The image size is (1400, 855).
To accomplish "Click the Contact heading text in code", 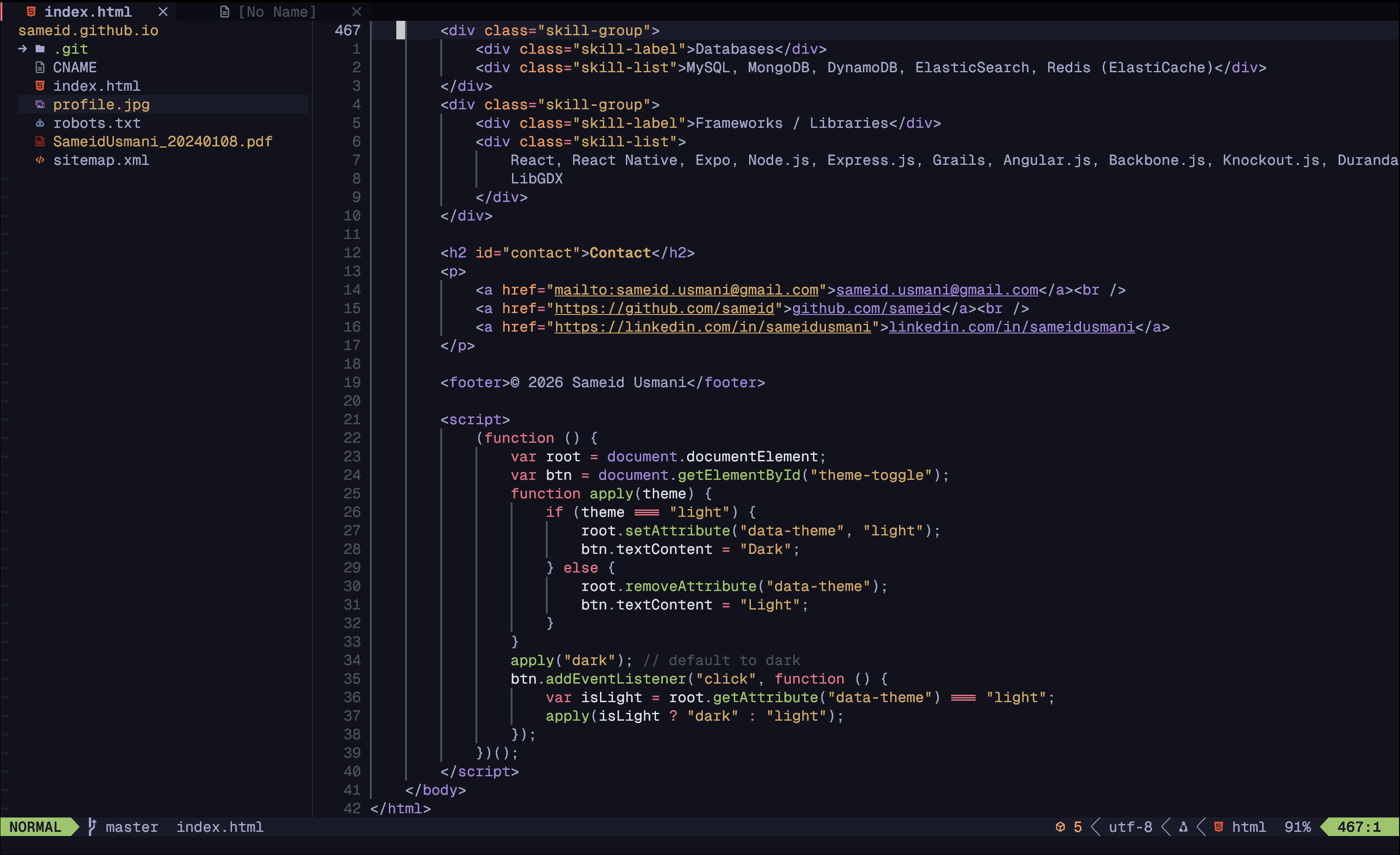I will click(x=620, y=252).
